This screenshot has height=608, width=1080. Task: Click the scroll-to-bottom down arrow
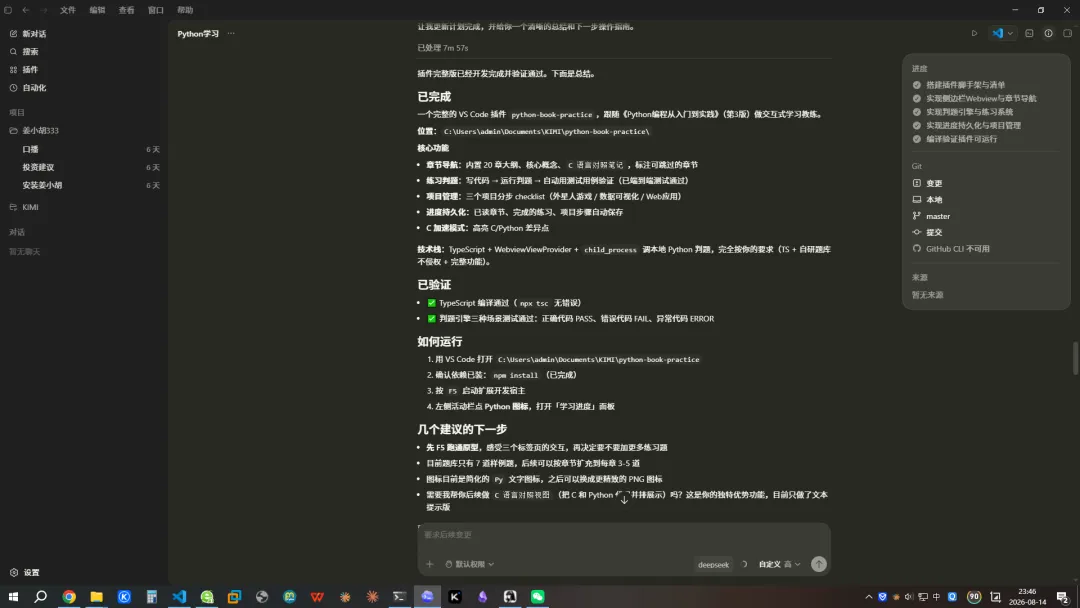coord(624,500)
